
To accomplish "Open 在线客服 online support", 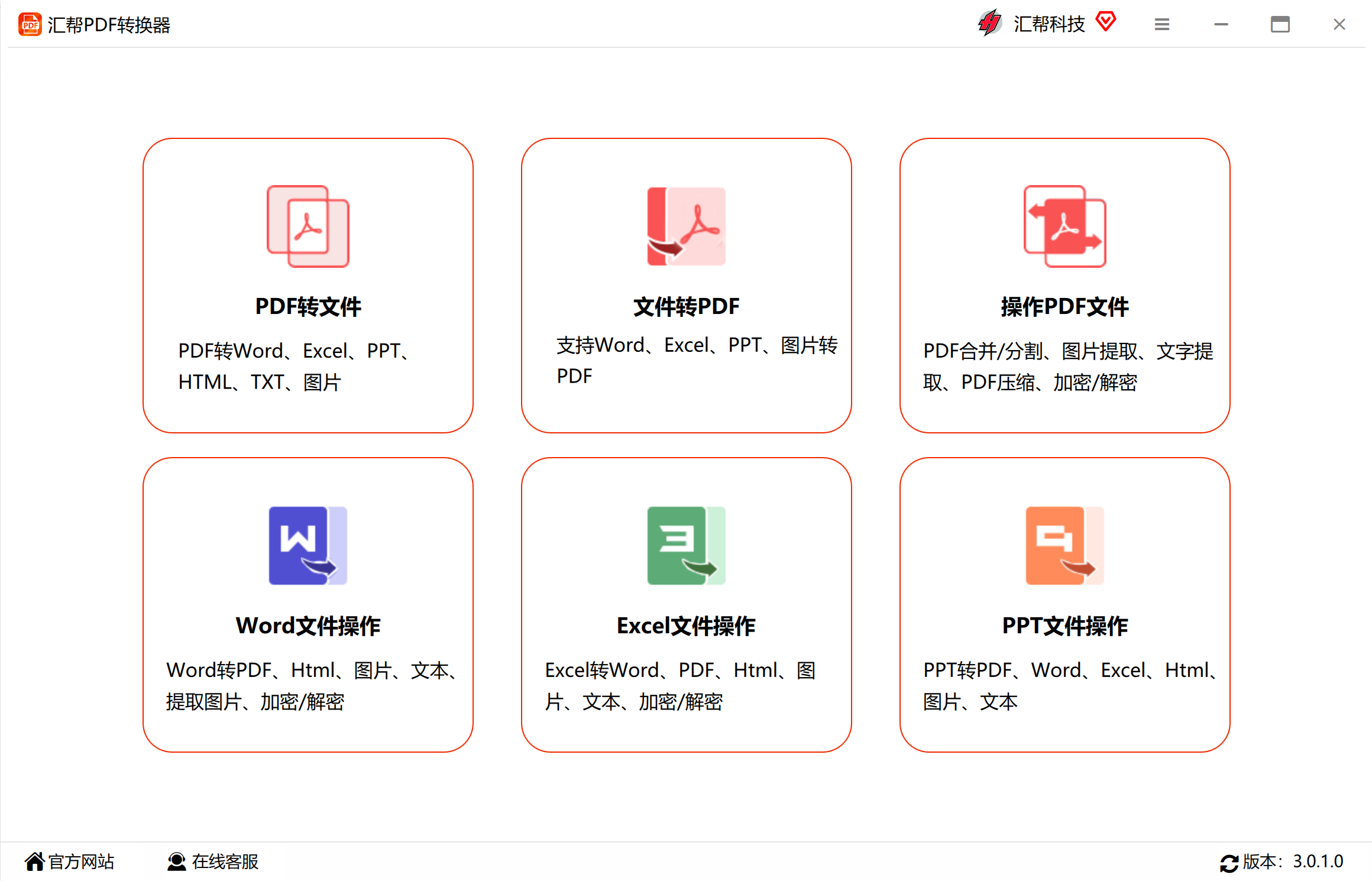I will 224,862.
